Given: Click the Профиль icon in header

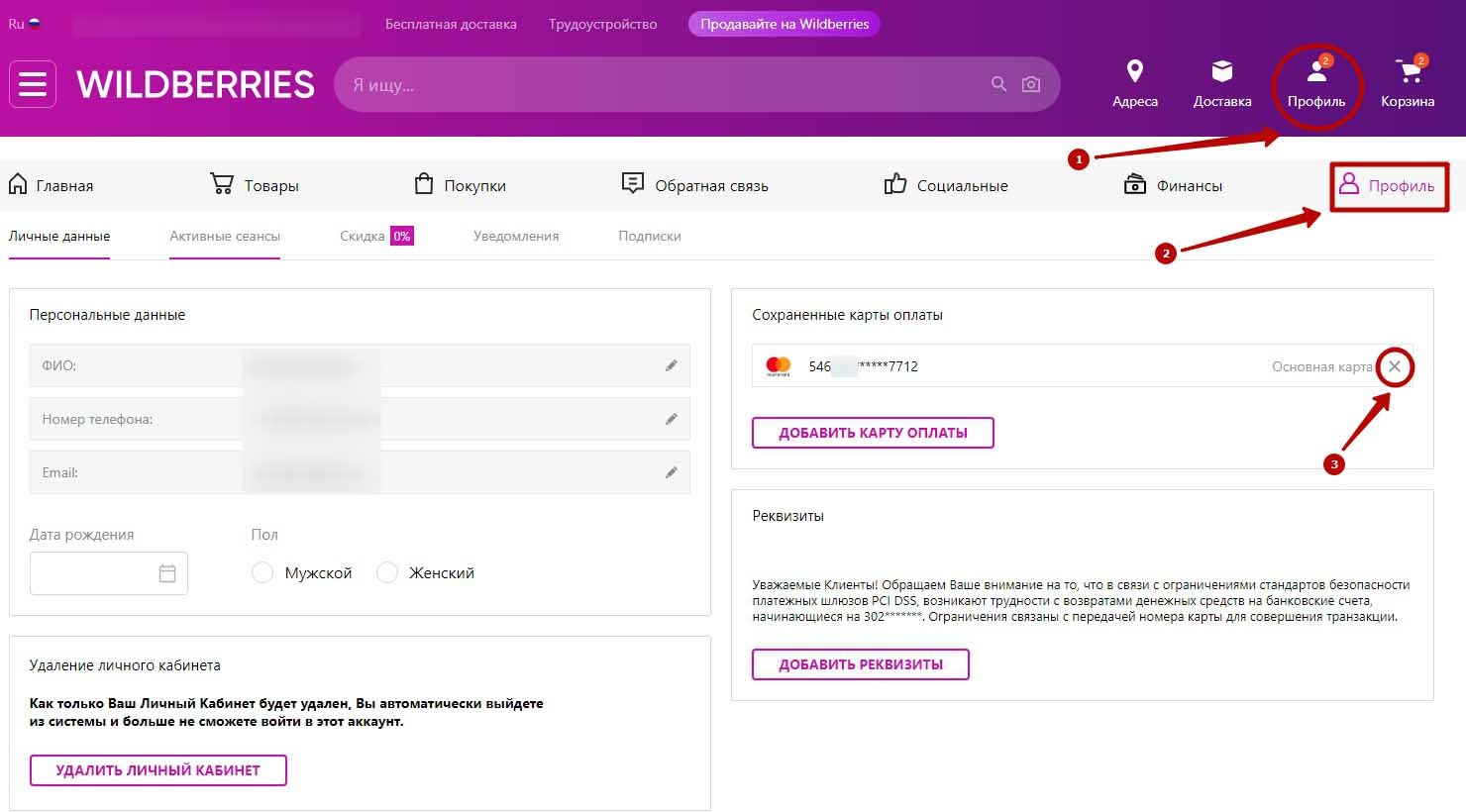Looking at the screenshot, I should click(x=1316, y=72).
